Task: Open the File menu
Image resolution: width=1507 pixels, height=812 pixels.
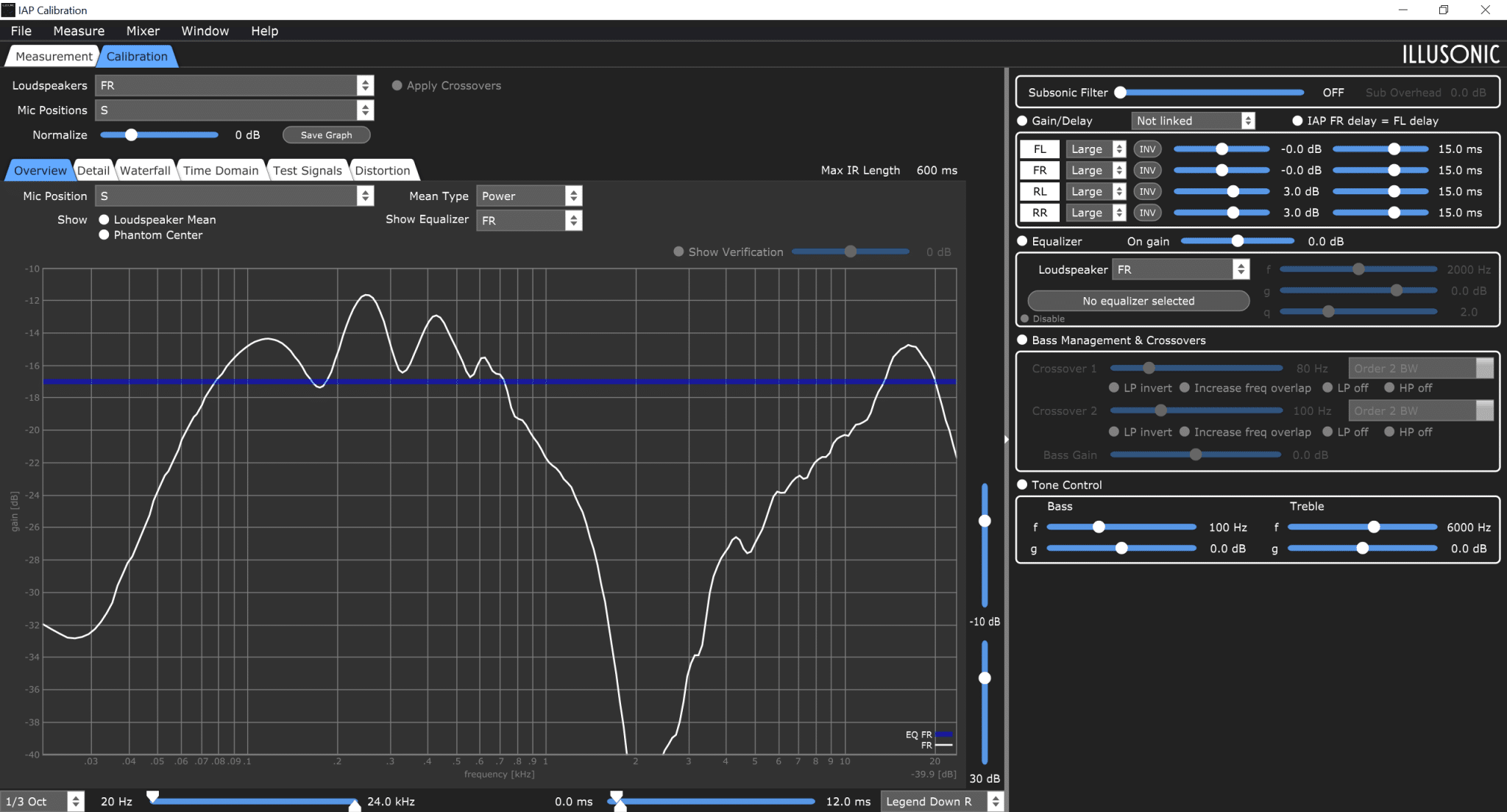Action: click(21, 31)
